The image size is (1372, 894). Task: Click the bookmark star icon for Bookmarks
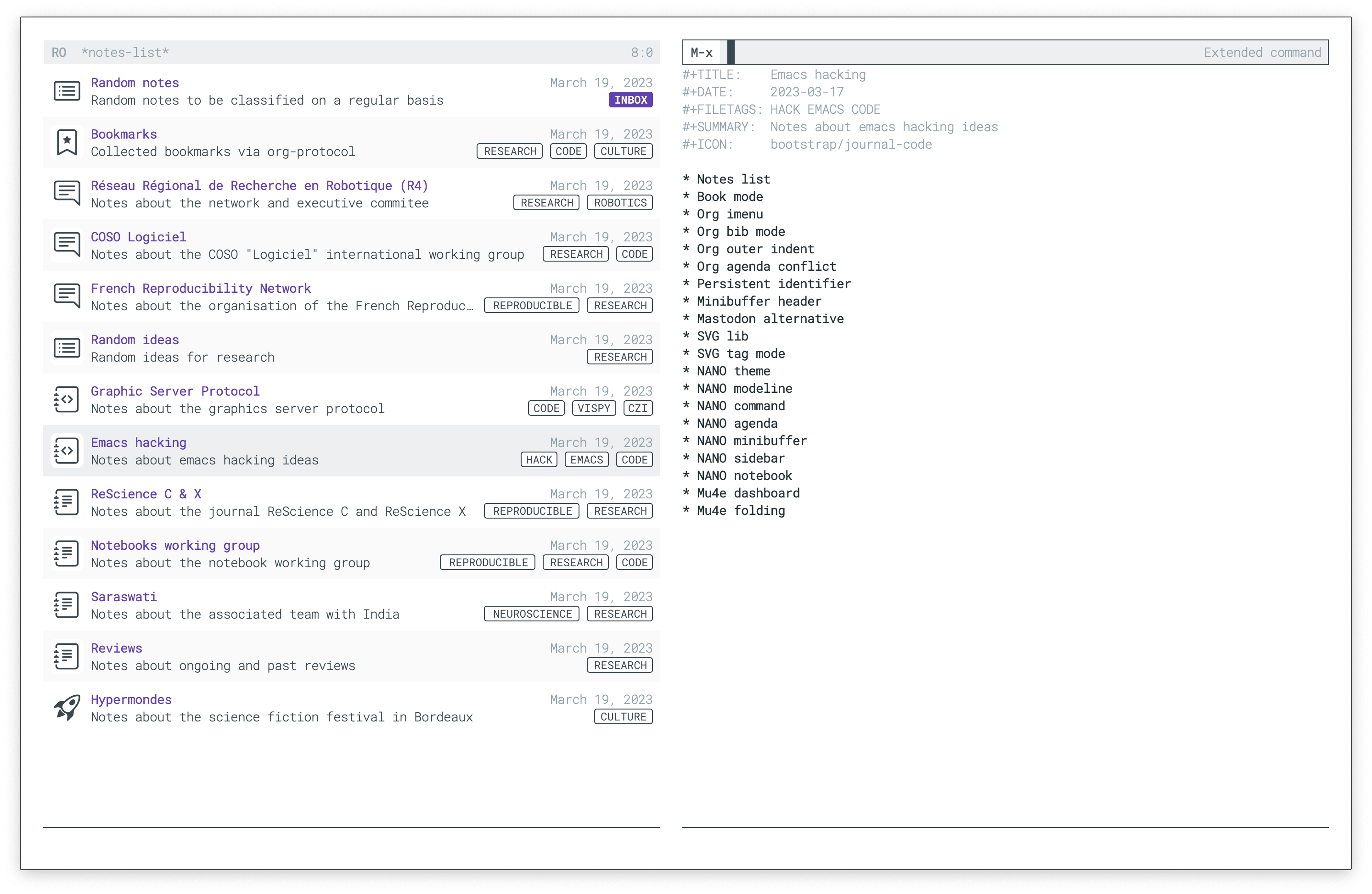point(67,142)
